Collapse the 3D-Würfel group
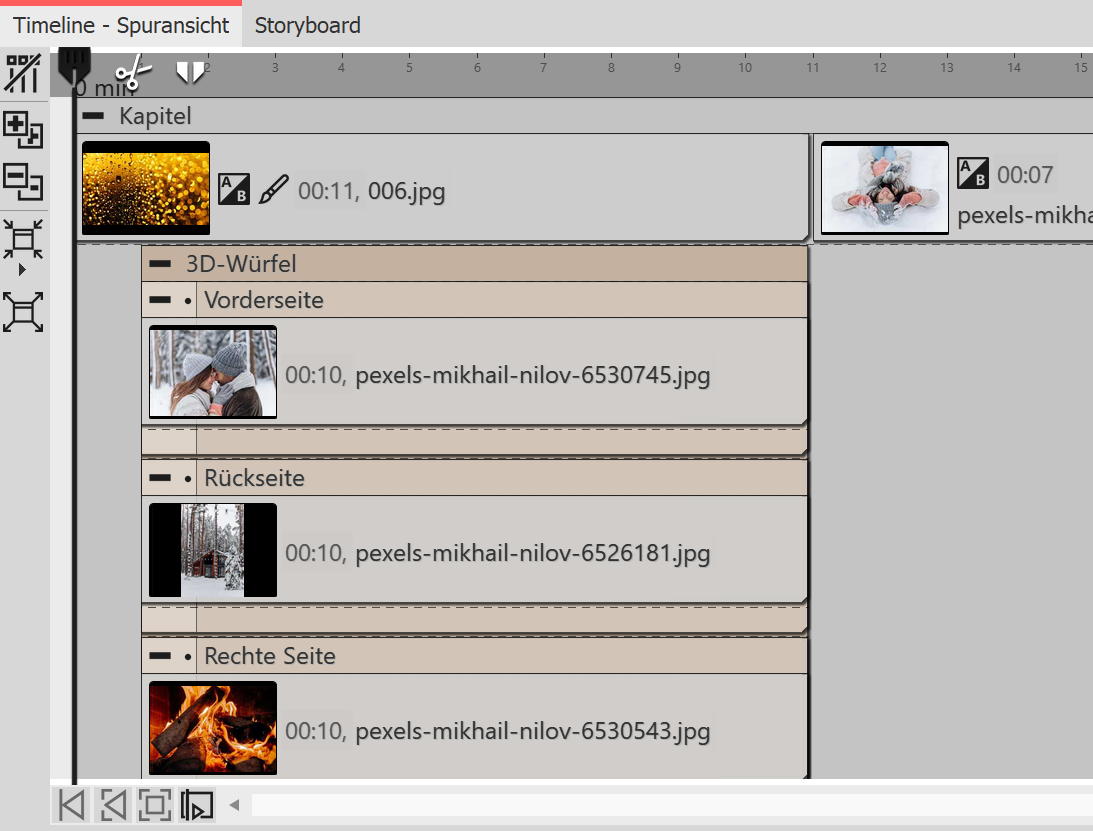 pos(159,265)
